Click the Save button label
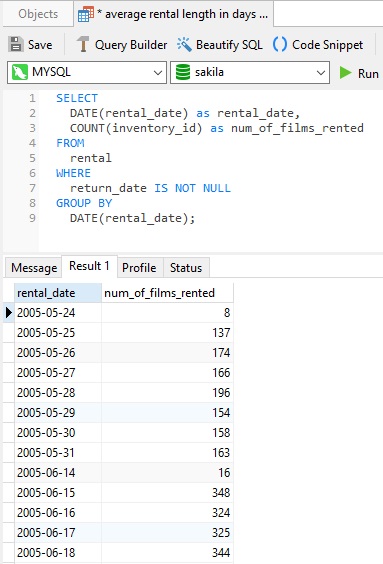This screenshot has height=564, width=383. (40, 45)
